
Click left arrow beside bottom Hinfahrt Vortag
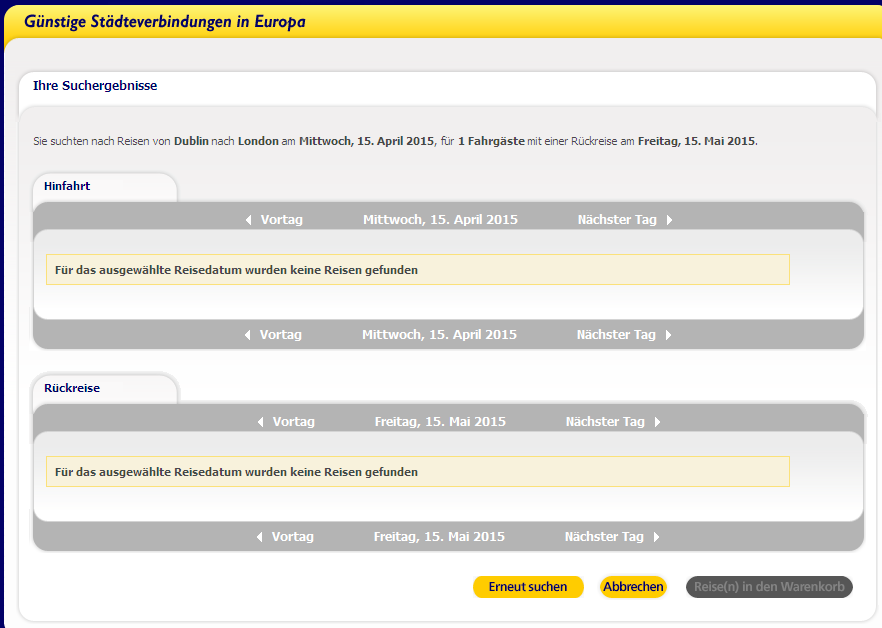(248, 335)
